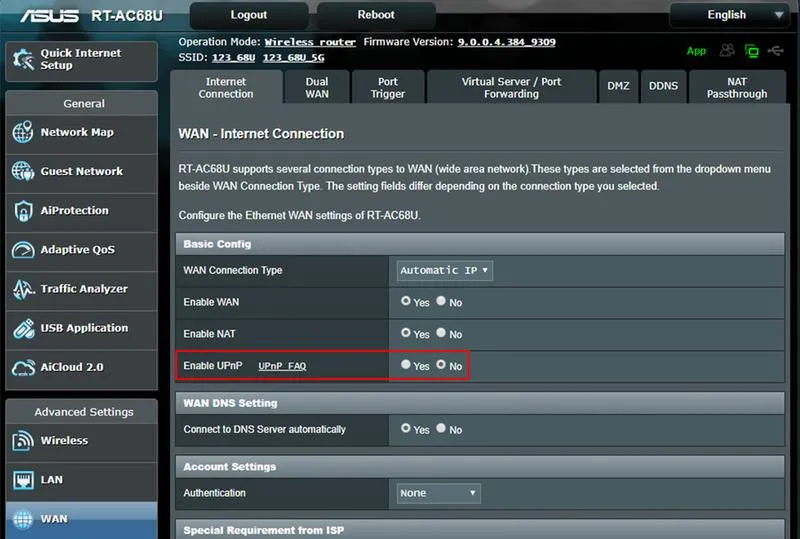Click the guest users status icon
The height and width of the screenshot is (539, 800).
pyautogui.click(x=727, y=51)
